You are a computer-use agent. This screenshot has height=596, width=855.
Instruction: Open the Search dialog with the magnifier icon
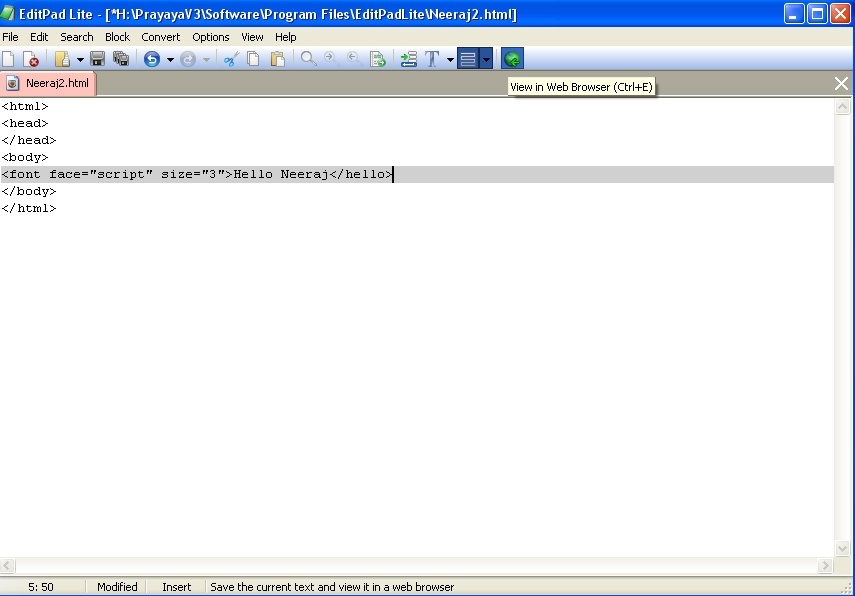(307, 58)
